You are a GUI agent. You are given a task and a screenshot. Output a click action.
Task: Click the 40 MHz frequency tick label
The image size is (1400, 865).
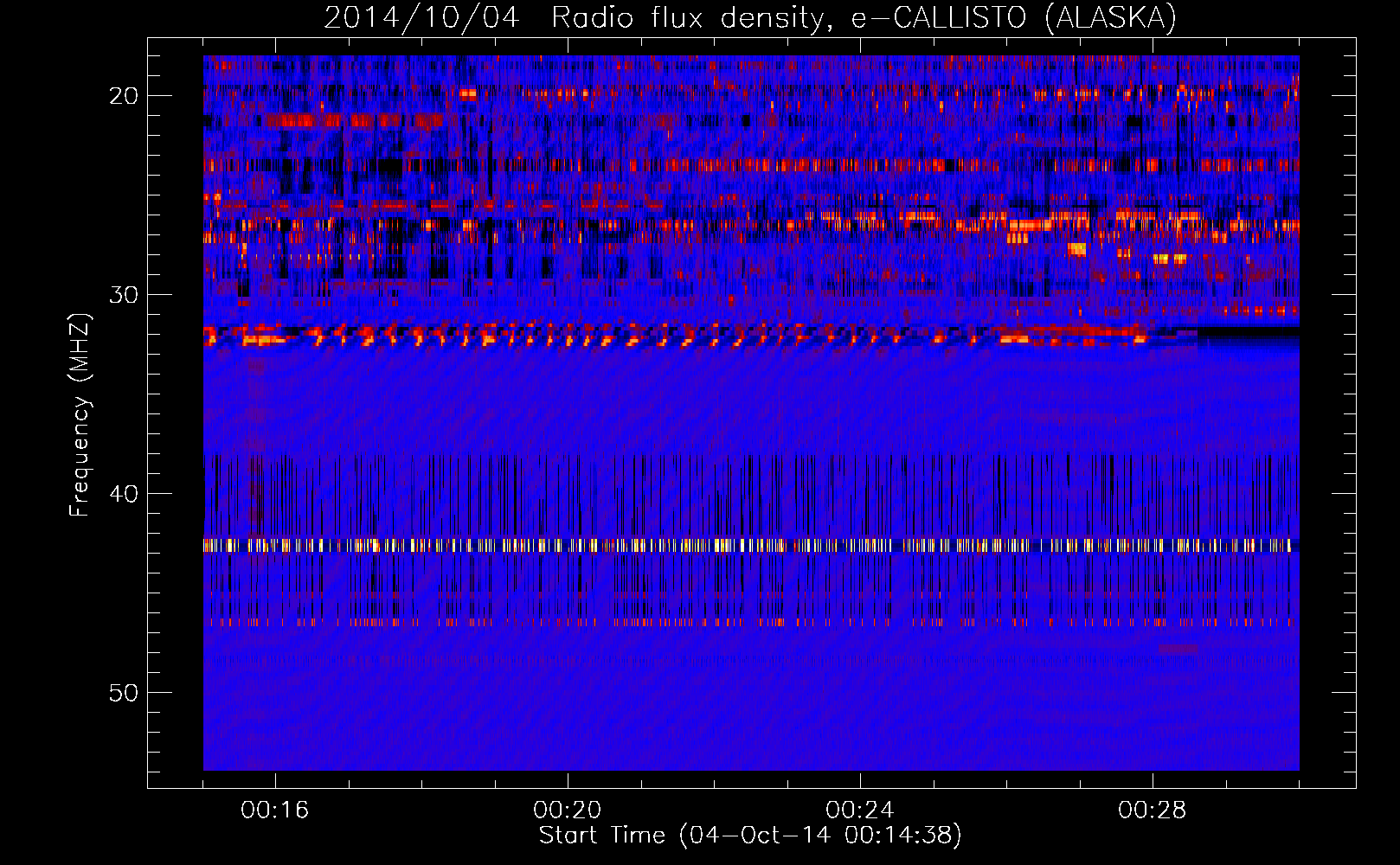click(124, 494)
